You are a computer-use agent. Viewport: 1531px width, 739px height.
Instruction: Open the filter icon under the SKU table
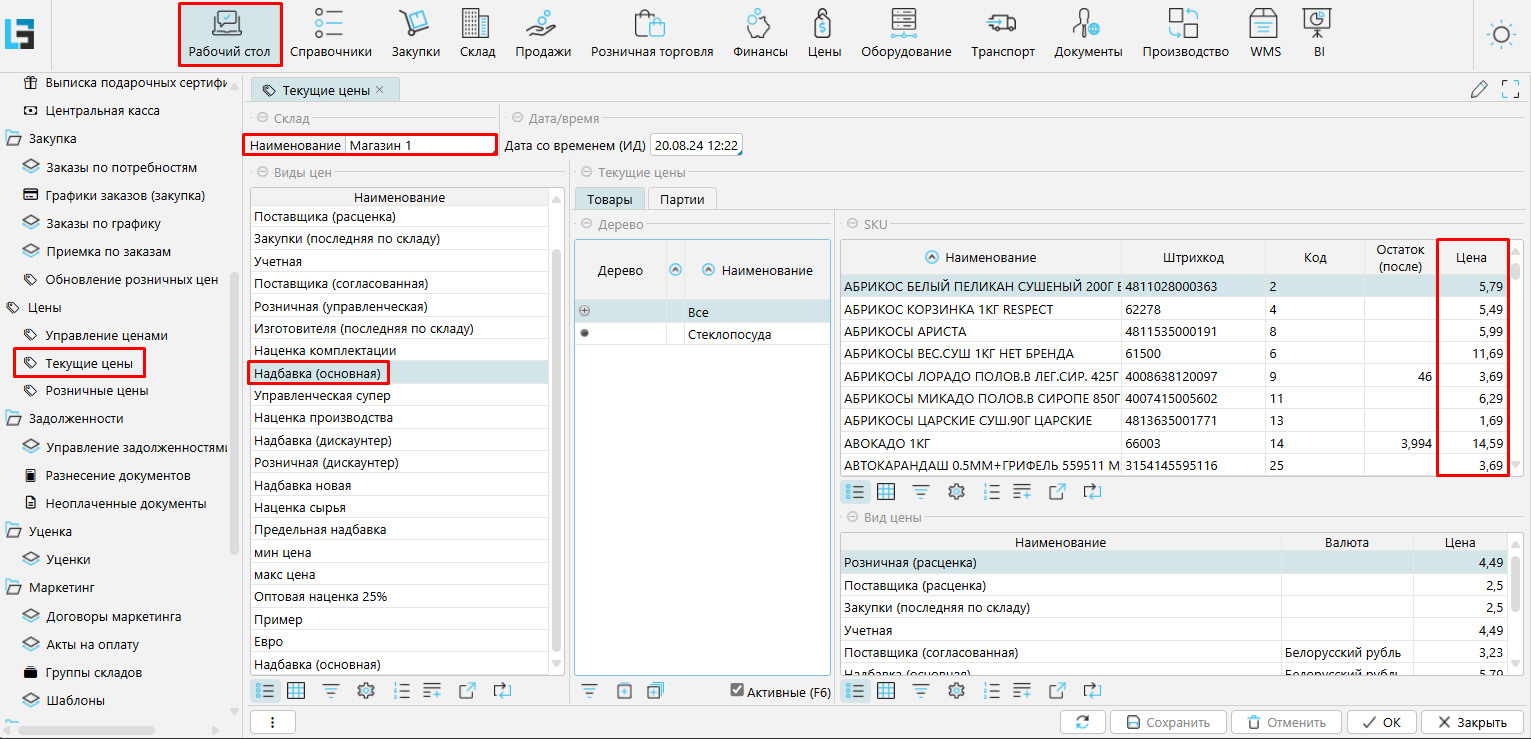(920, 491)
